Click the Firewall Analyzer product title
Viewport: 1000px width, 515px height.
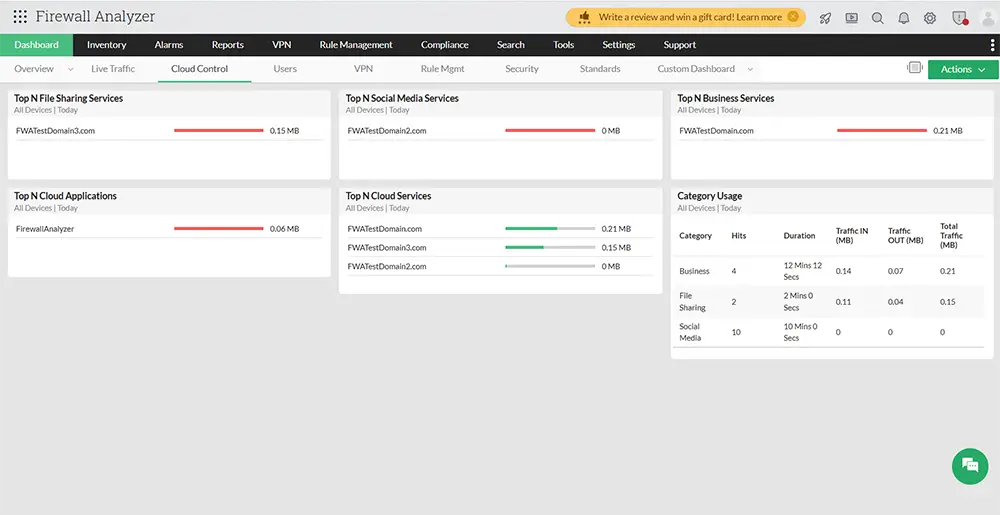click(95, 17)
